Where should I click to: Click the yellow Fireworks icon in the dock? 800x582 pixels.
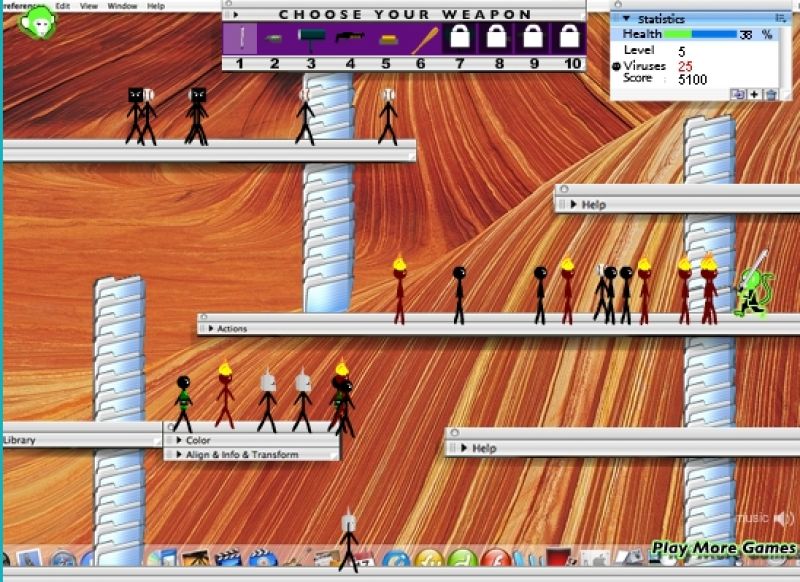430,560
